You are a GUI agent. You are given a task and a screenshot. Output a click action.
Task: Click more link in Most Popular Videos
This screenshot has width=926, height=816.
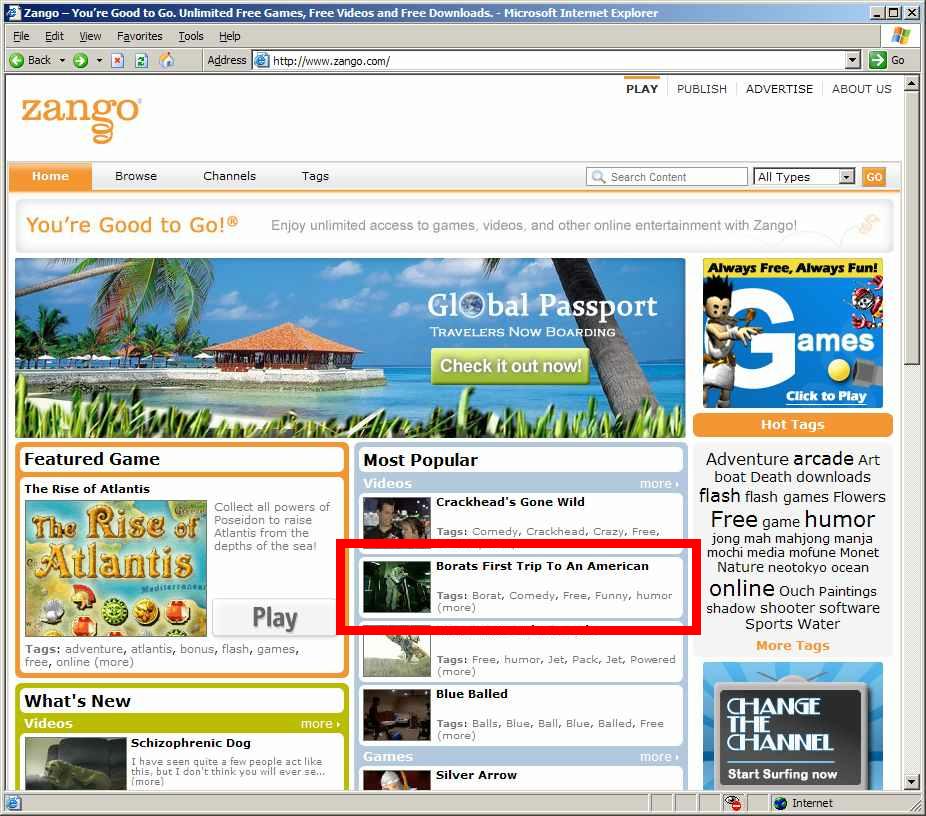coord(659,484)
